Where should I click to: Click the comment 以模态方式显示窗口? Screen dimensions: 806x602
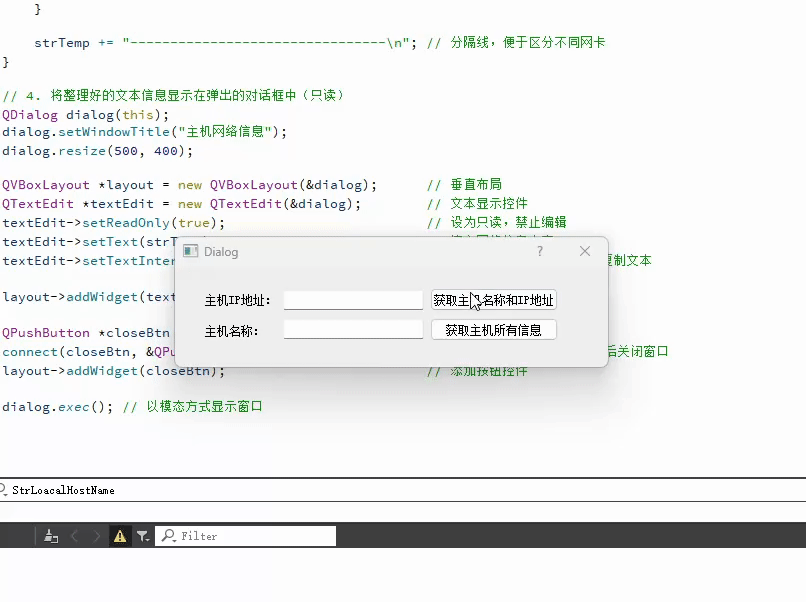[x=205, y=407]
